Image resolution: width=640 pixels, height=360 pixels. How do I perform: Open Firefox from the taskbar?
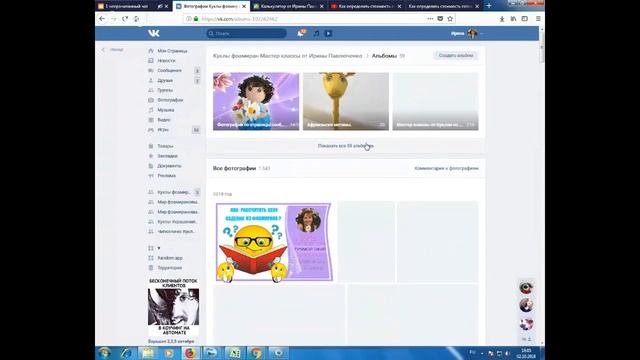[x=190, y=353]
